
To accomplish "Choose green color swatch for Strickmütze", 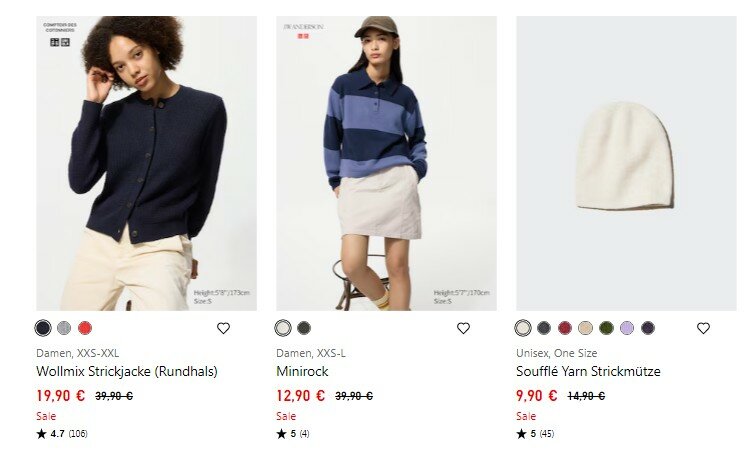I will click(606, 328).
